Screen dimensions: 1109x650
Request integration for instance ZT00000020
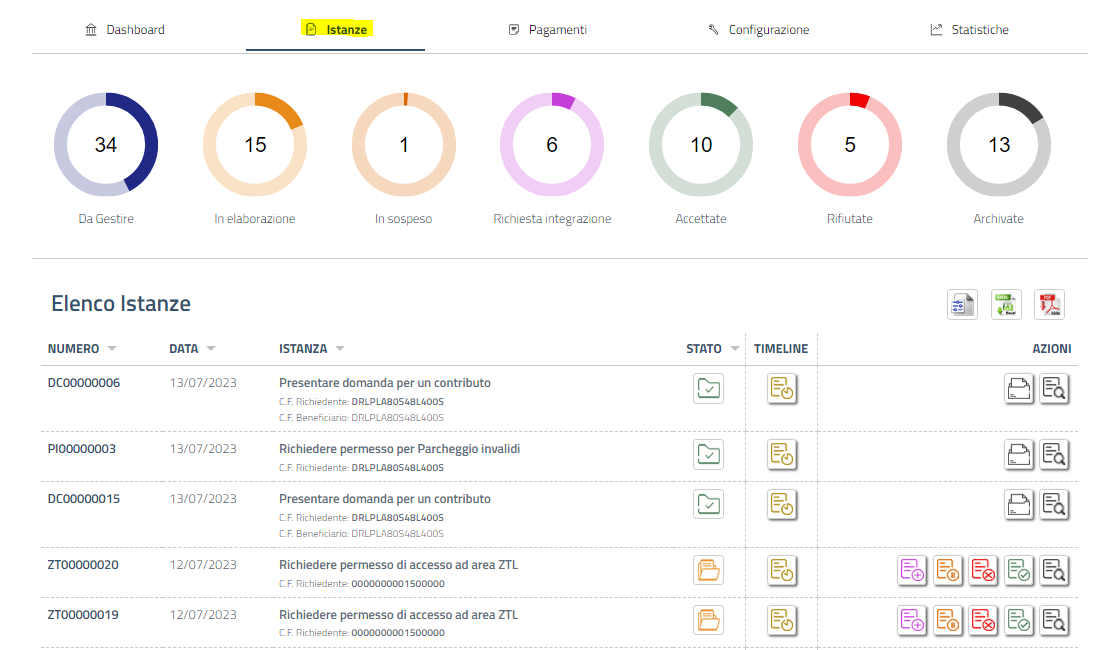(x=913, y=571)
